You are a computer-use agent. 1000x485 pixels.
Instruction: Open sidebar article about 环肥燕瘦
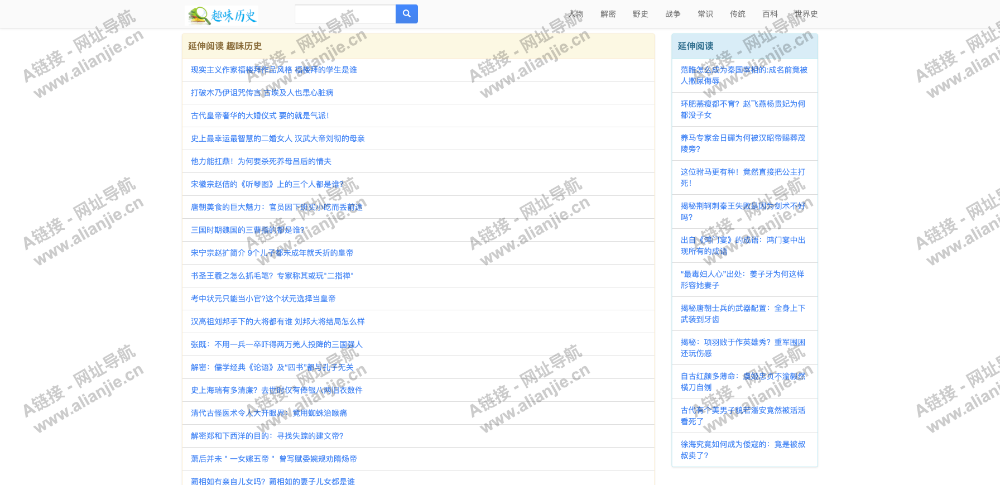742,109
